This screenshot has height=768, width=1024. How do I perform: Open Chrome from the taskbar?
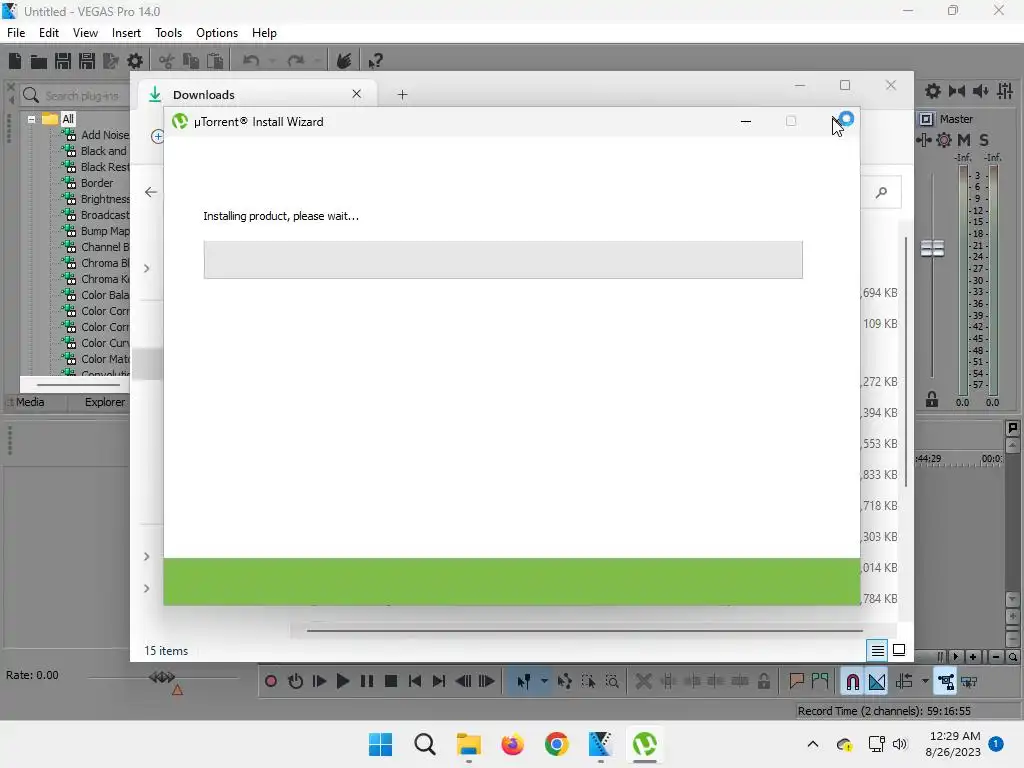[x=556, y=744]
